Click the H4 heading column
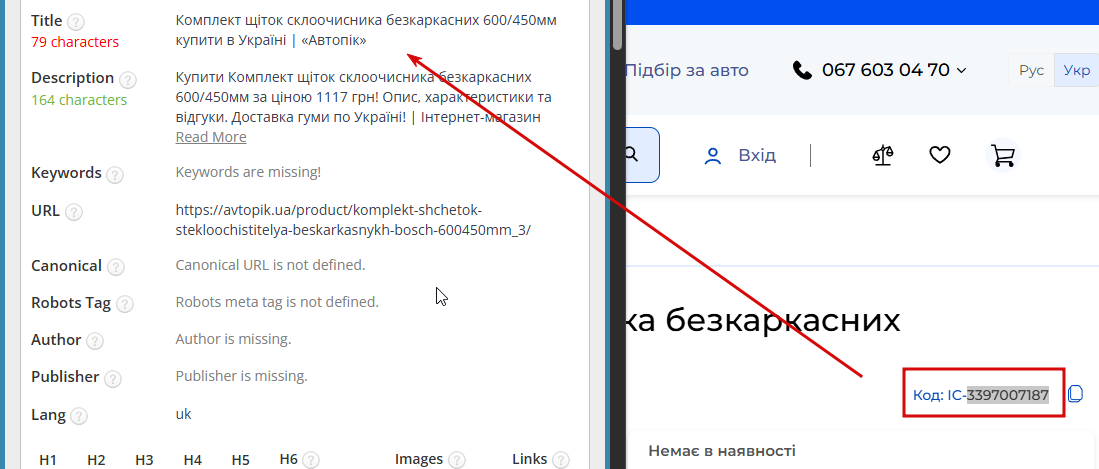This screenshot has height=469, width=1099. pos(193,461)
